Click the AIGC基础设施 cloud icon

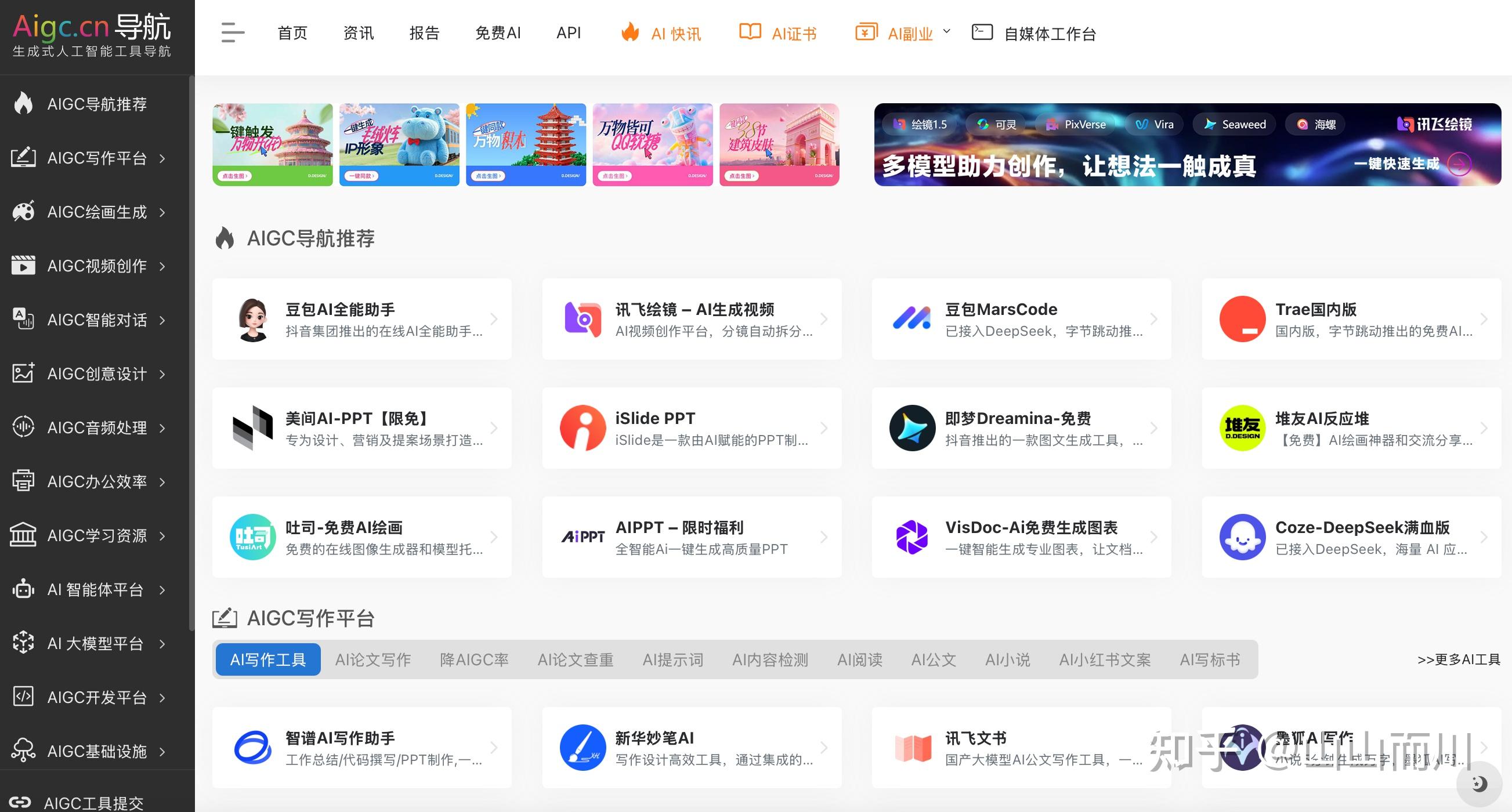click(x=23, y=751)
